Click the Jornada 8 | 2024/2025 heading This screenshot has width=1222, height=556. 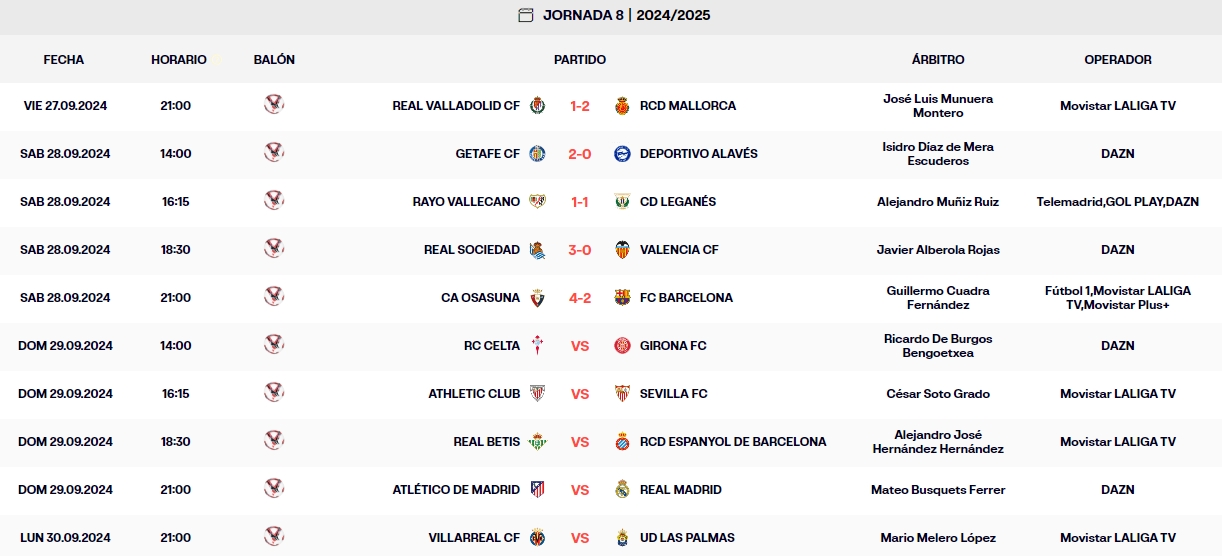coord(627,15)
